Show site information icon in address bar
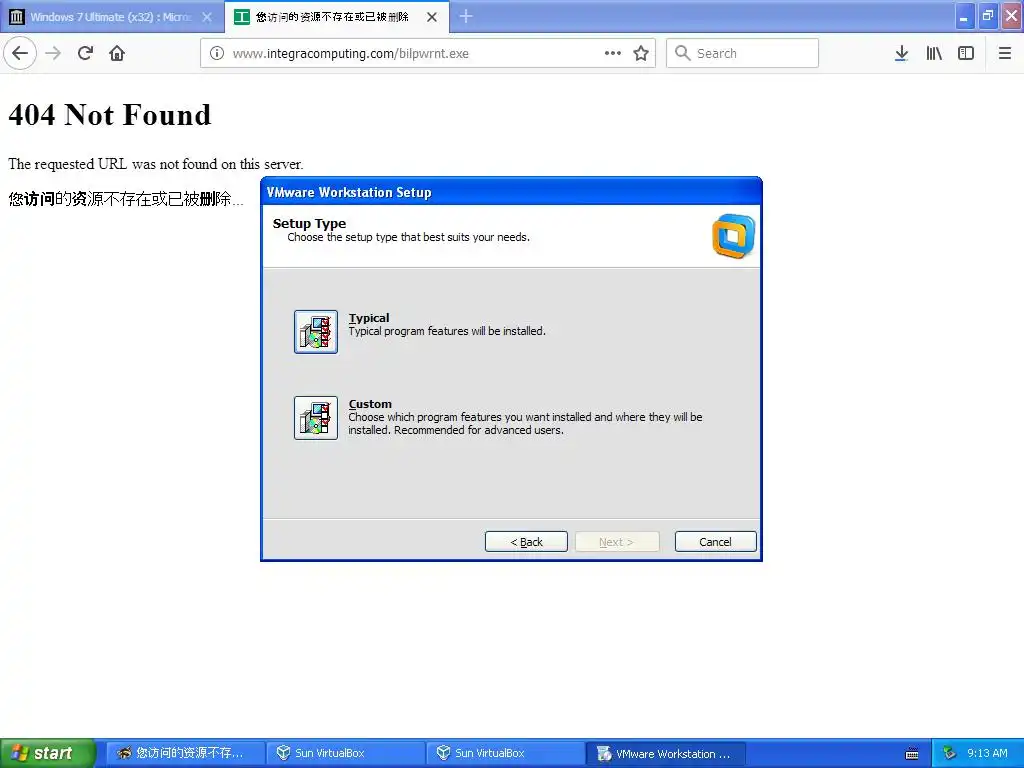Screen dimensions: 1024x768 217,54
